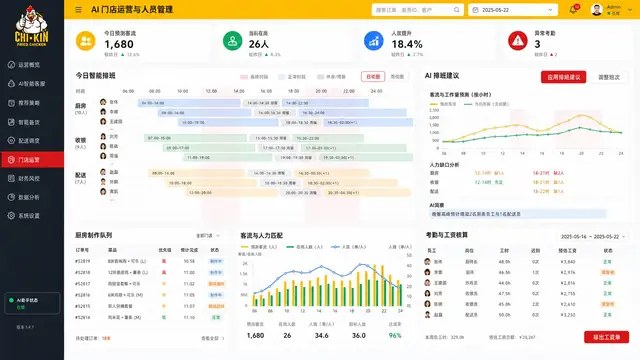
Task: Open order #52814 in kitchen queue
Action: point(149,317)
